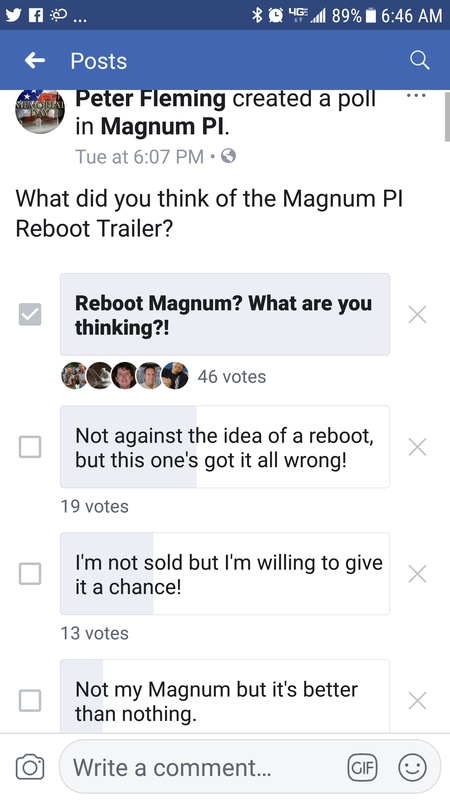This screenshot has width=450, height=800.
Task: Open the Magnum PI group link
Action: (x=163, y=127)
